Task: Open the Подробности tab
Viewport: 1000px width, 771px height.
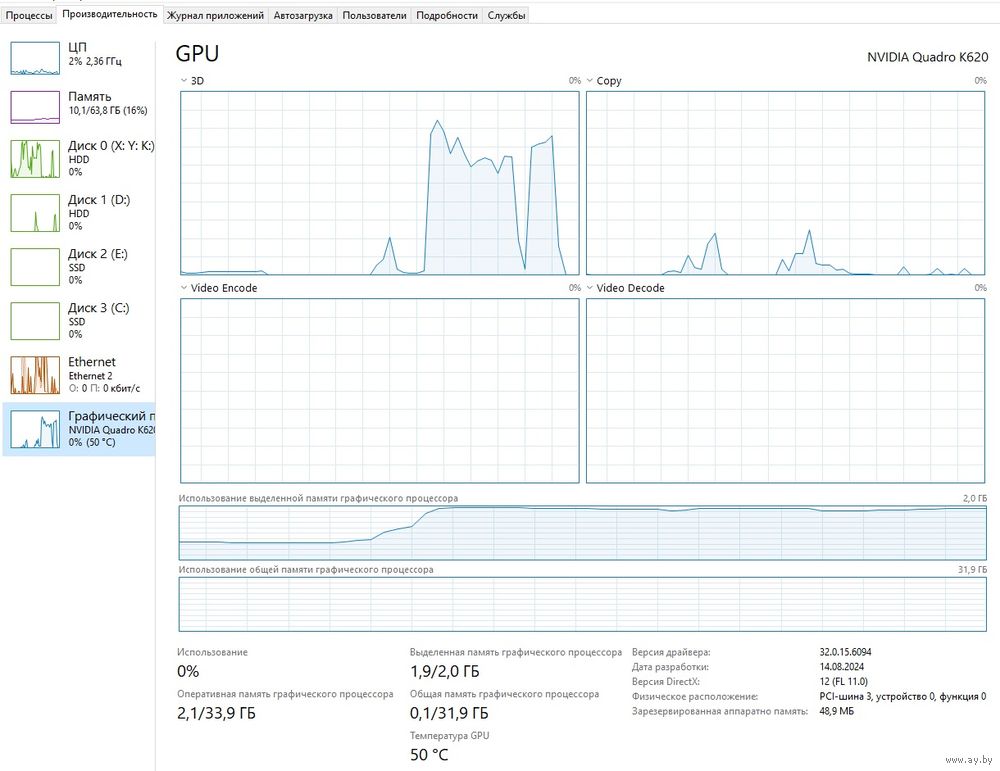Action: (x=446, y=16)
